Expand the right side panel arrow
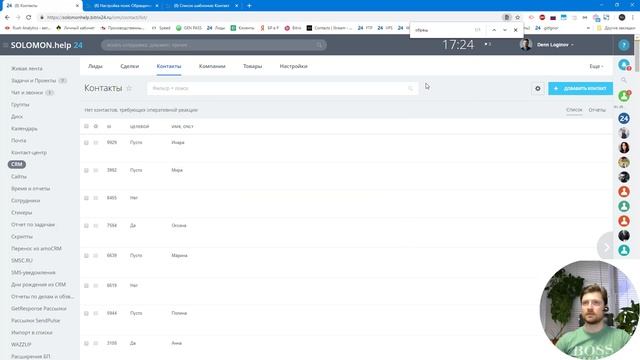 coord(606,247)
